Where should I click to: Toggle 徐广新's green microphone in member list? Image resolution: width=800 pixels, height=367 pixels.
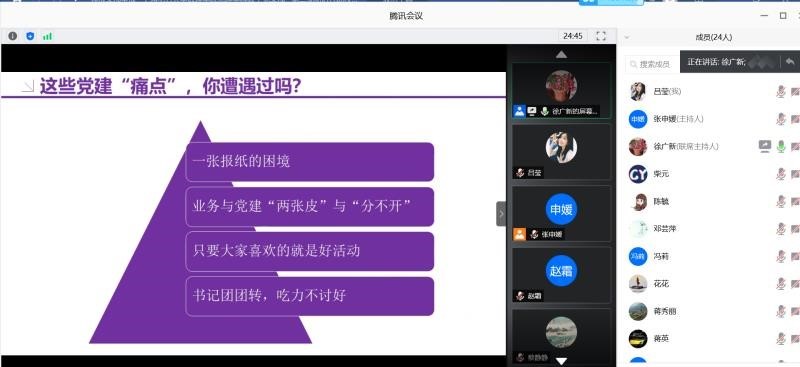pyautogui.click(x=781, y=146)
